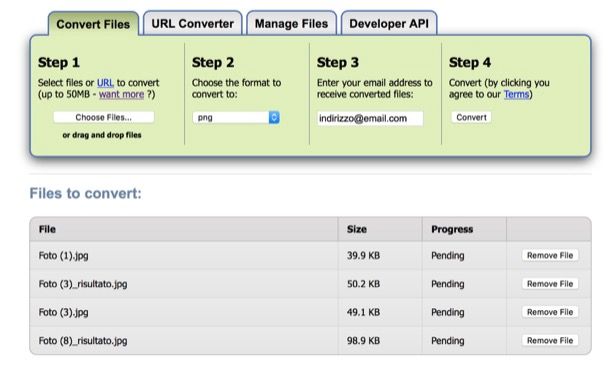
Task: Remove file Foto (3)_risultato.jpg
Action: tap(550, 284)
